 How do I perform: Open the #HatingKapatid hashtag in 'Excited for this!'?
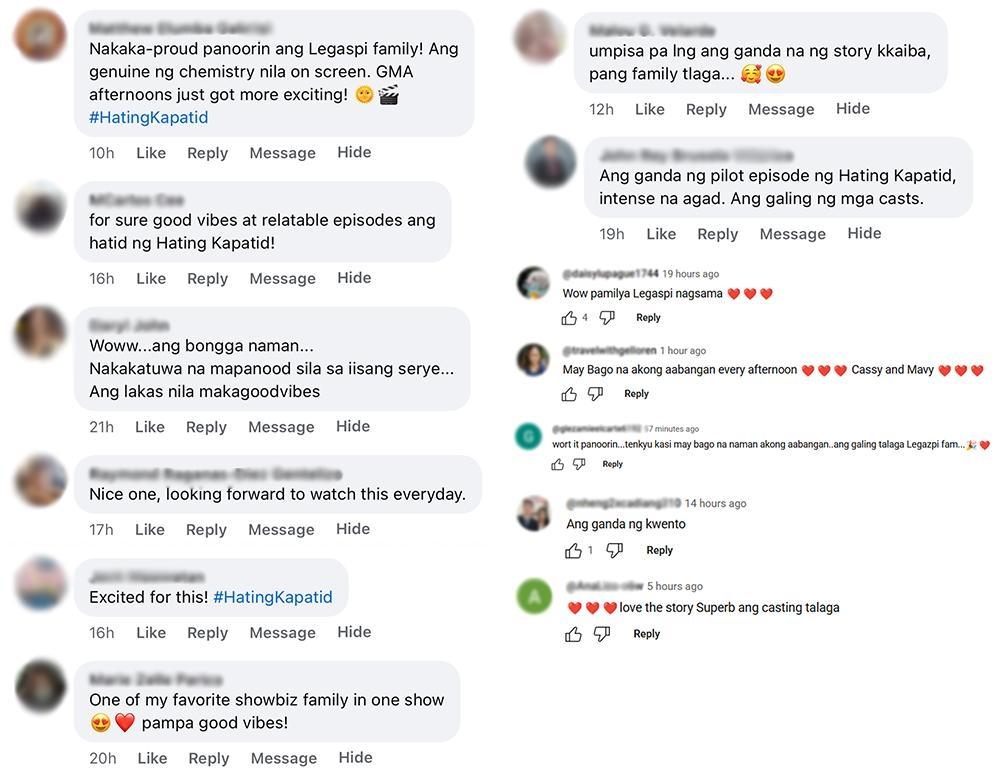point(272,597)
